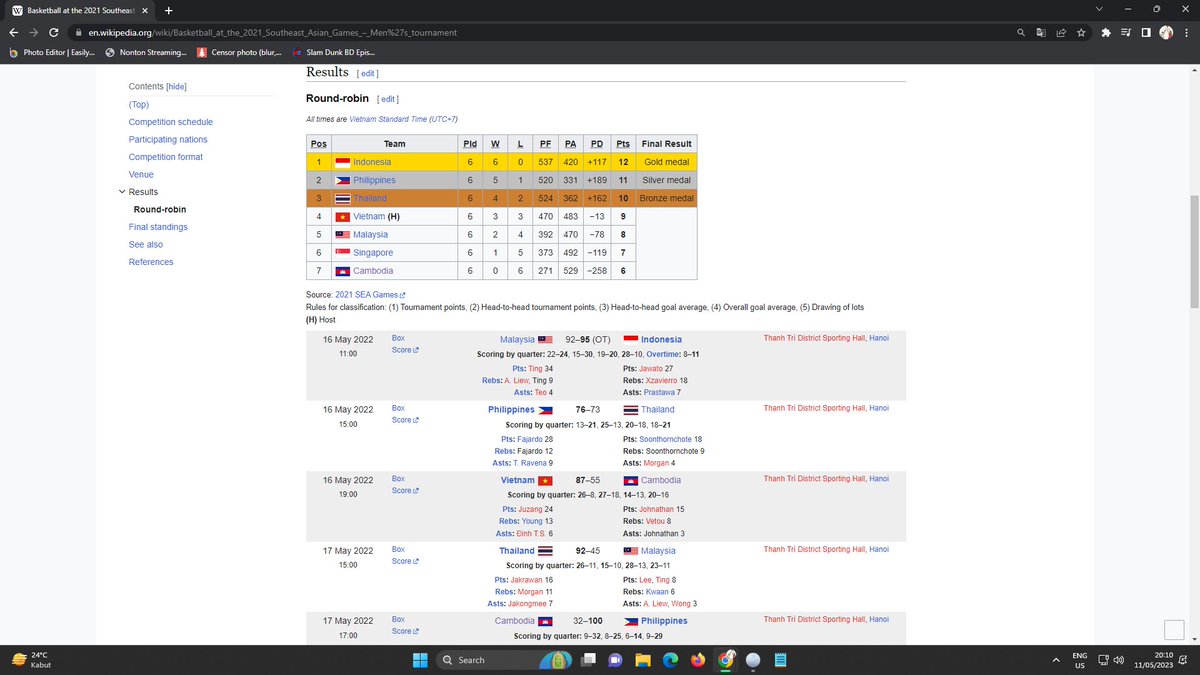Open Microsoft Edge from the taskbar

coord(670,659)
